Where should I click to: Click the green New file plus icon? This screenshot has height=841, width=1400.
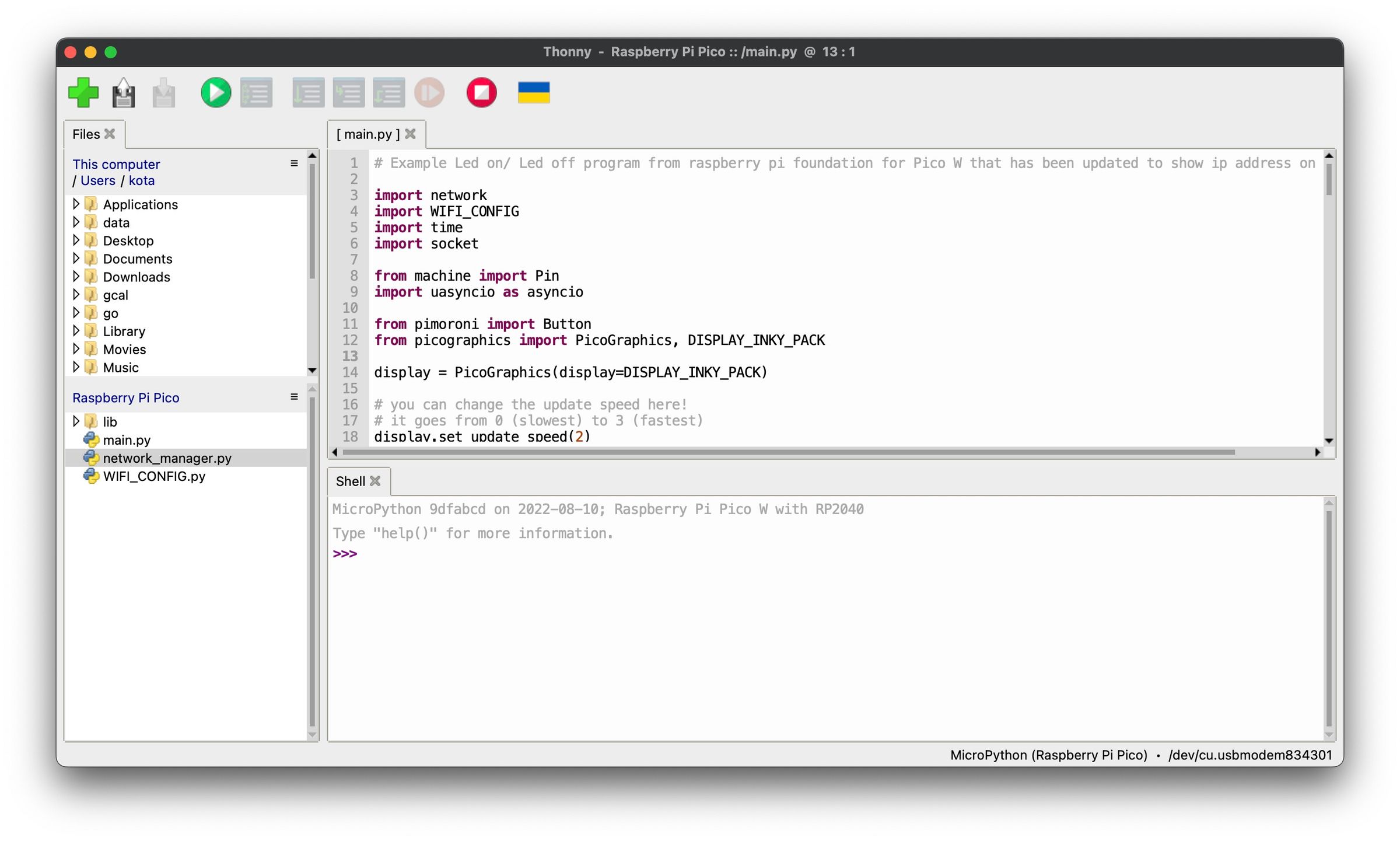[83, 93]
